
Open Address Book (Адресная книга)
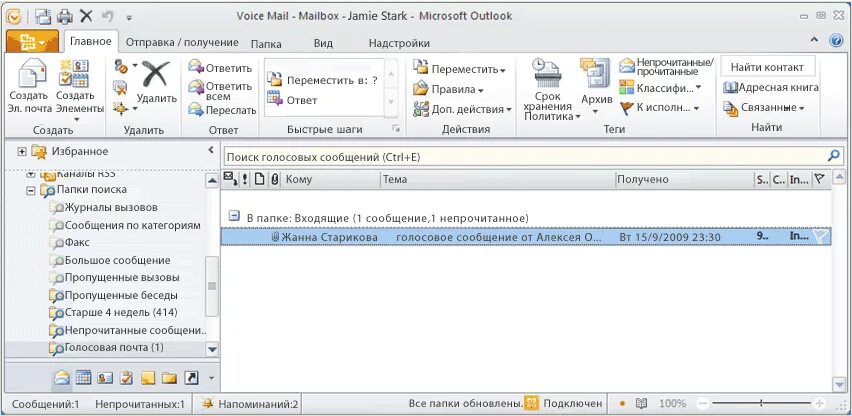pos(770,87)
